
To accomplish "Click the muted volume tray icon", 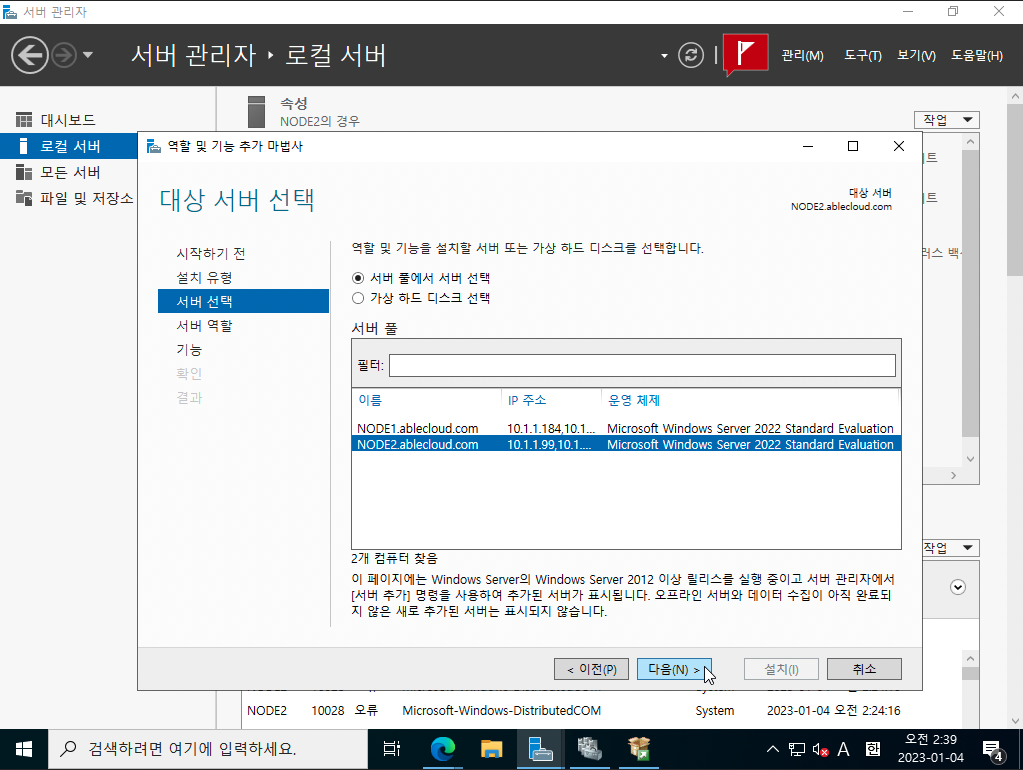I will coord(820,750).
